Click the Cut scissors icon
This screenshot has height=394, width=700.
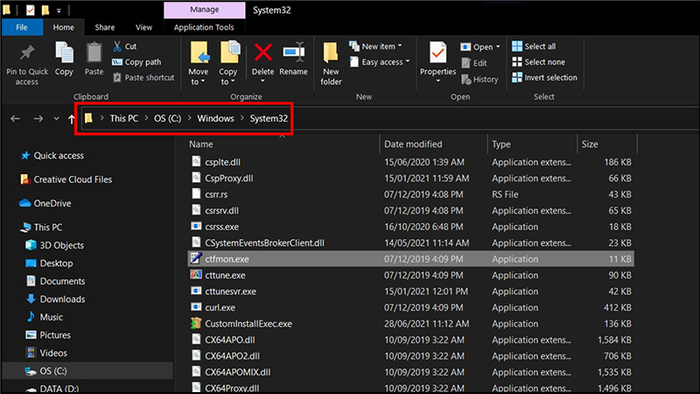pyautogui.click(x=117, y=46)
